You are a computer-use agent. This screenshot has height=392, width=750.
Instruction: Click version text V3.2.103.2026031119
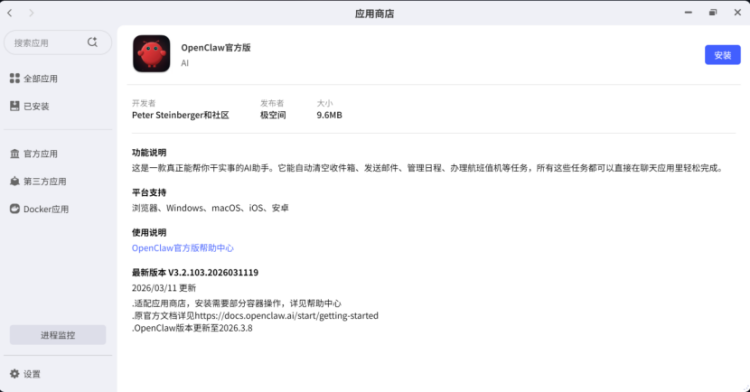(x=213, y=272)
